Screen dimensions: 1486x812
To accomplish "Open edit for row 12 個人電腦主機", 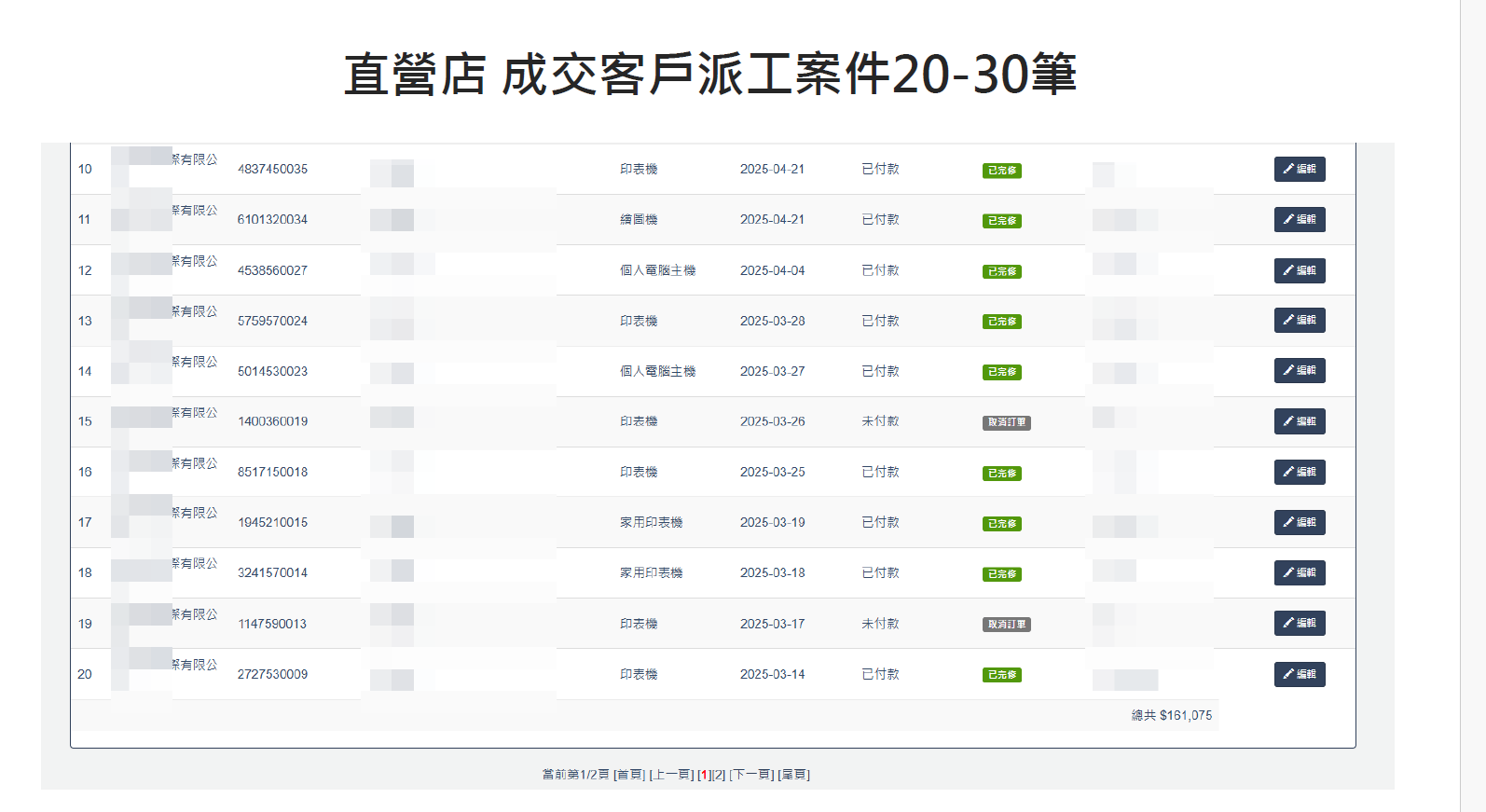I will pyautogui.click(x=1299, y=270).
